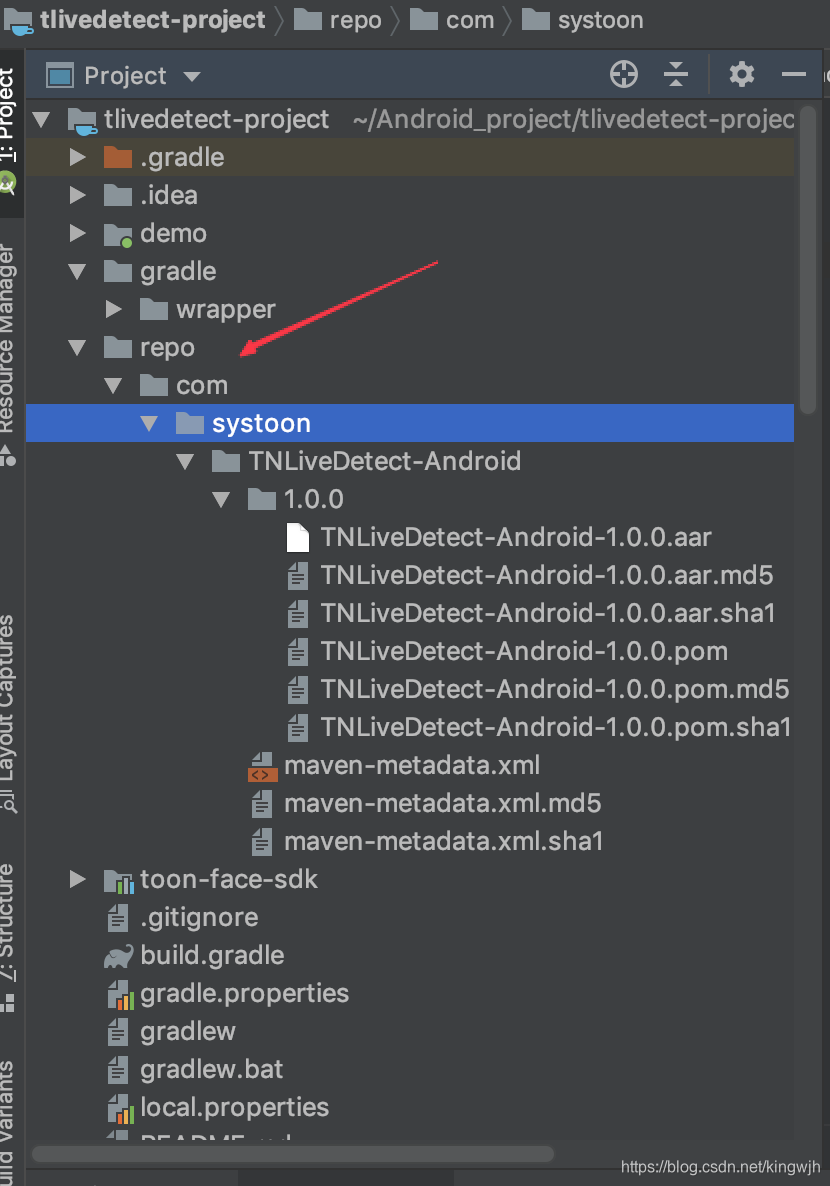Click the maven-metadata.xml file icon
830x1186 pixels.
pos(263,766)
